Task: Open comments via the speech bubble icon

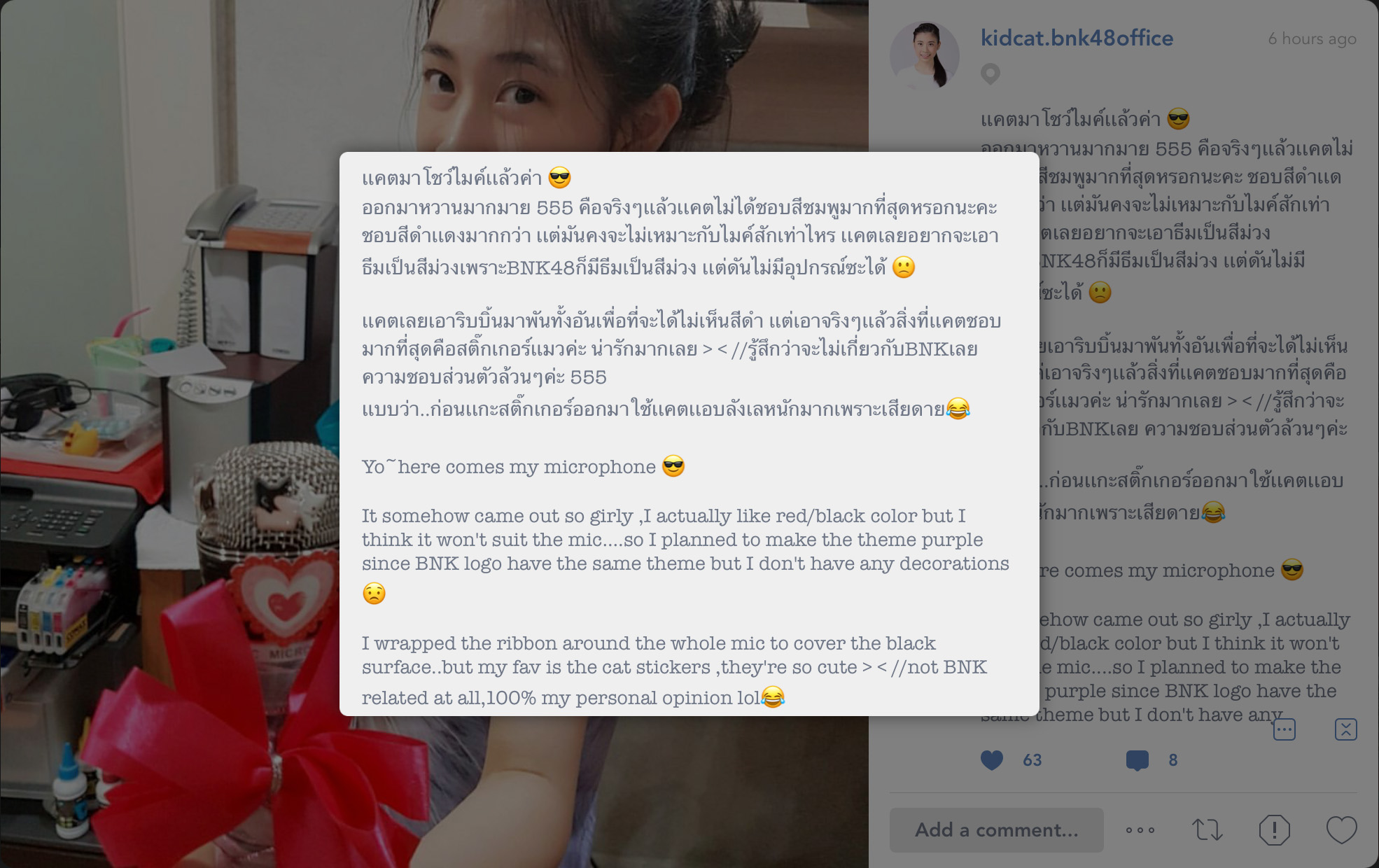Action: point(1137,760)
